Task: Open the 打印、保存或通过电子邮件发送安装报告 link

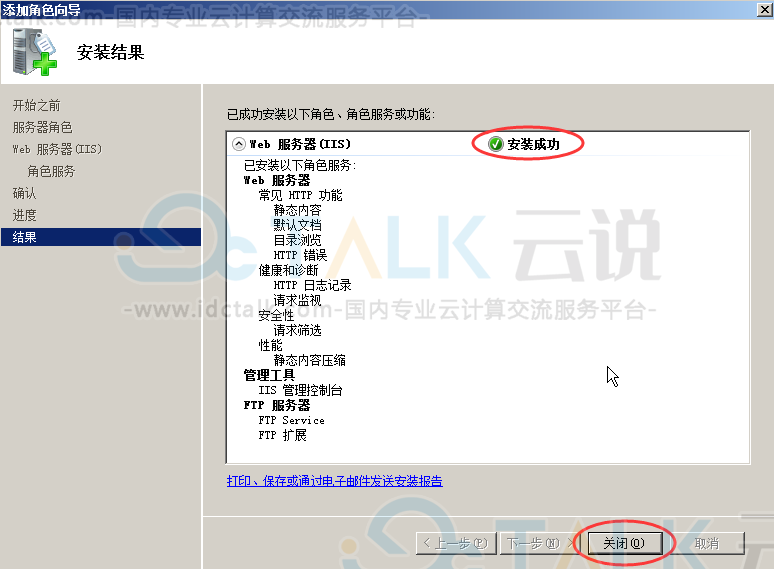Action: [335, 481]
